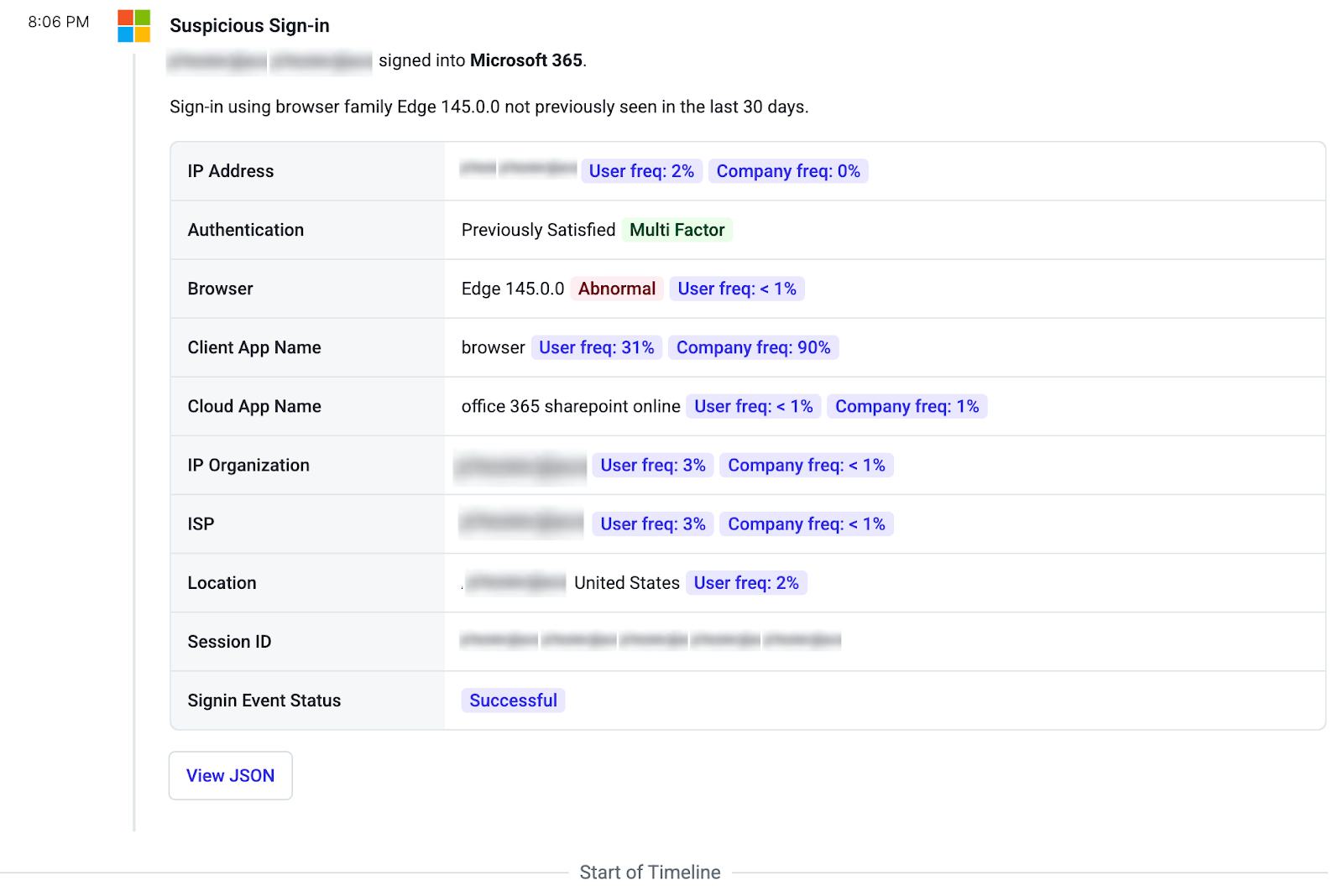The height and width of the screenshot is (896, 1343).
Task: Click the Company freq: 1% badge
Action: point(907,406)
